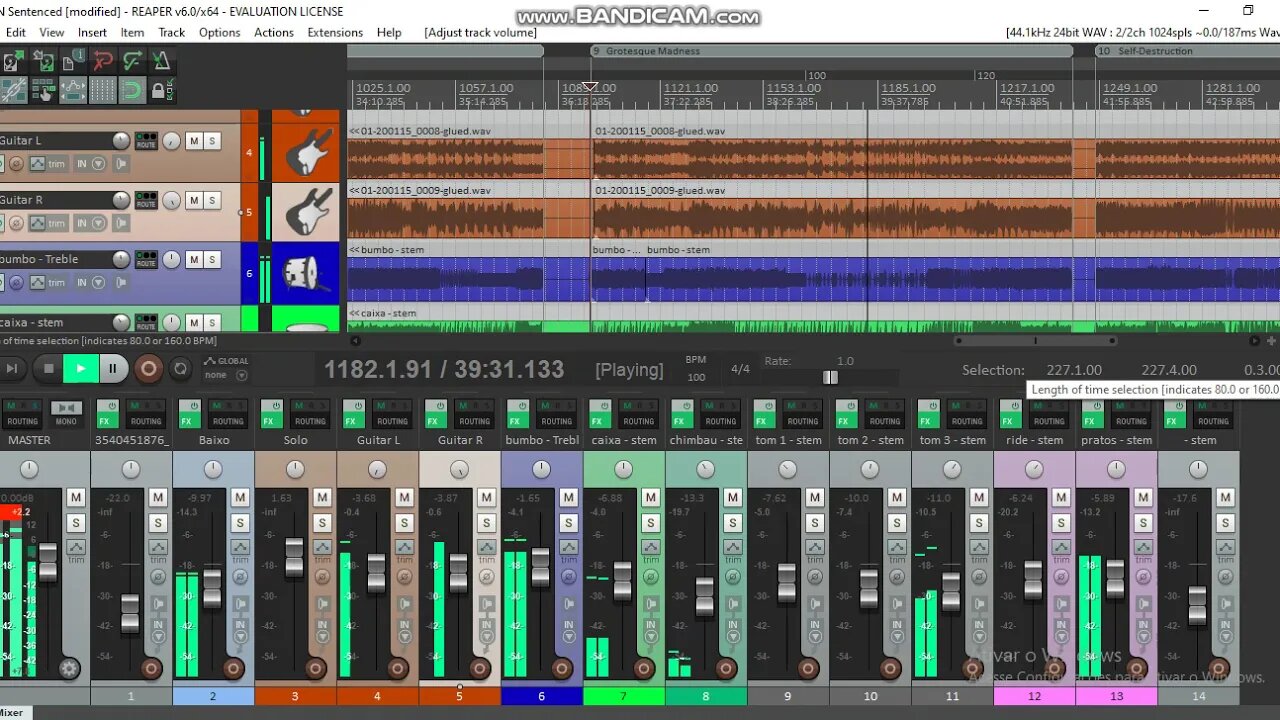The height and width of the screenshot is (720, 1280).
Task: Open MASTER ROUTING button in mixer
Action: [x=22, y=414]
